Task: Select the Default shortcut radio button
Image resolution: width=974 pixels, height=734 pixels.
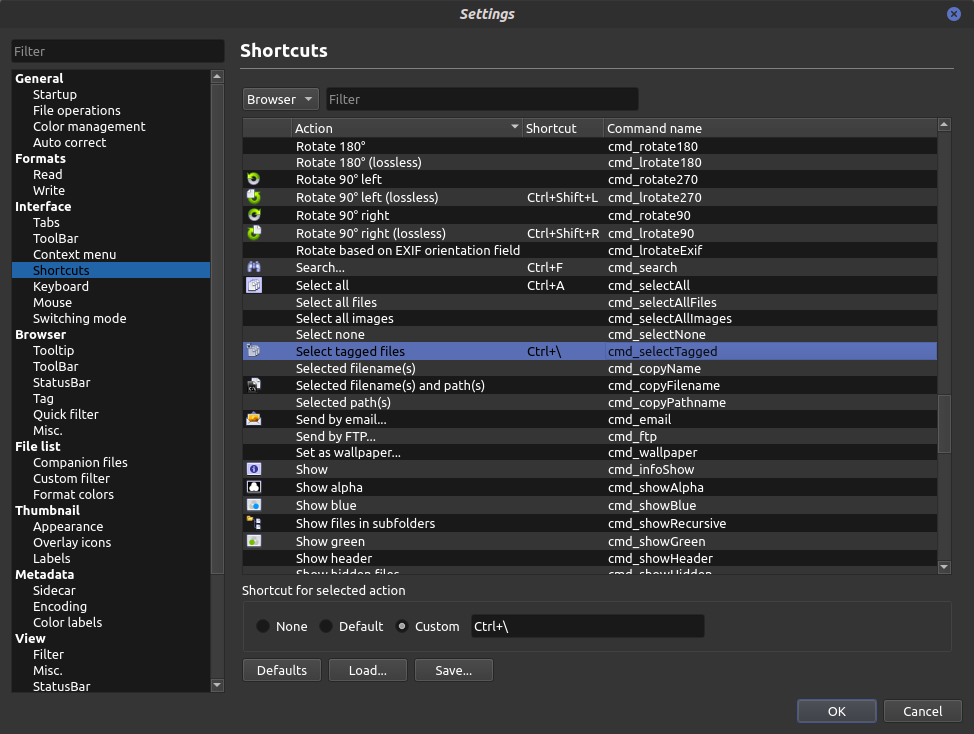Action: [x=328, y=626]
